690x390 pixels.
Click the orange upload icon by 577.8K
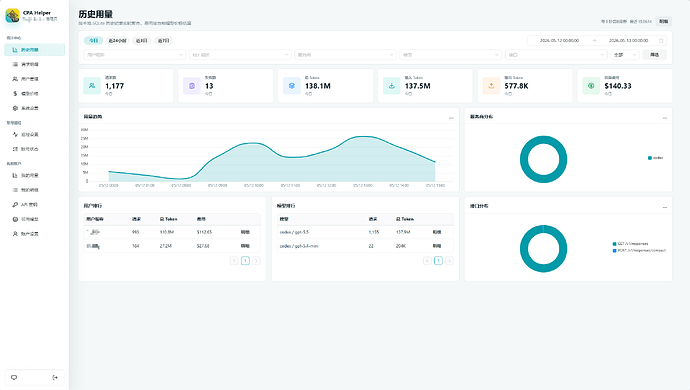[491, 86]
